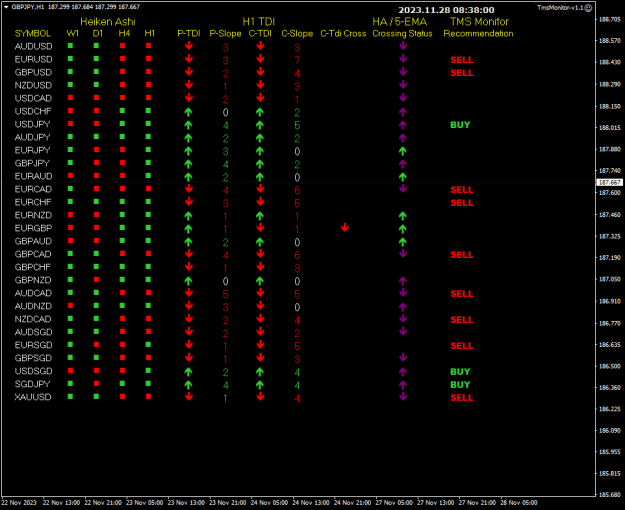This screenshot has width=625, height=510.
Task: Click the TMS Monitor heading
Action: click(479, 22)
